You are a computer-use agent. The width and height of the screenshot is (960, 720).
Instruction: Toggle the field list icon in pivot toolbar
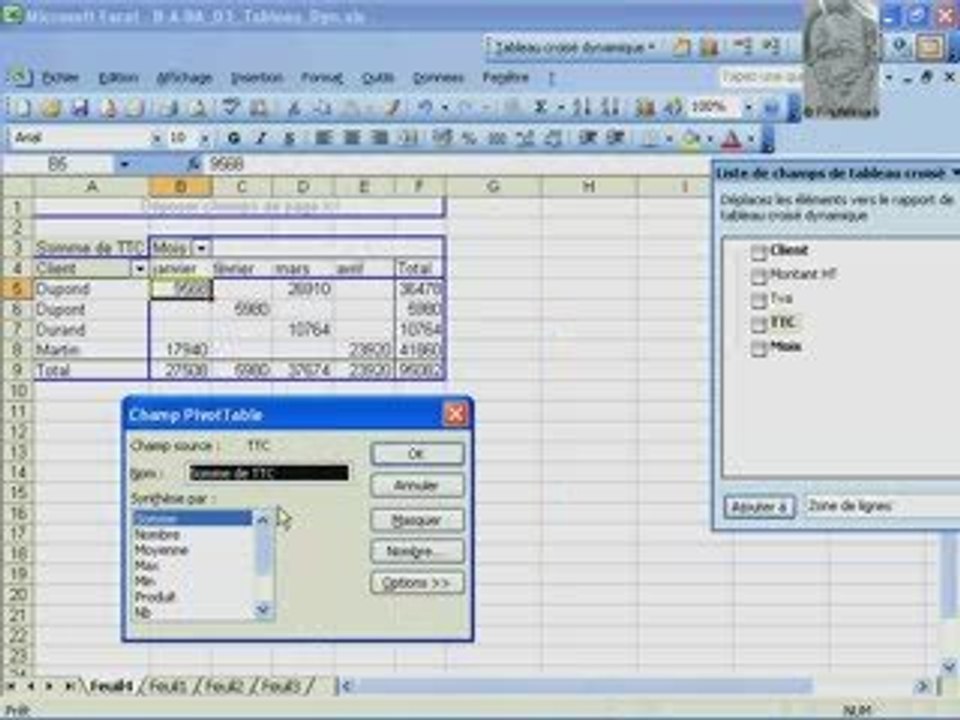[x=929, y=47]
